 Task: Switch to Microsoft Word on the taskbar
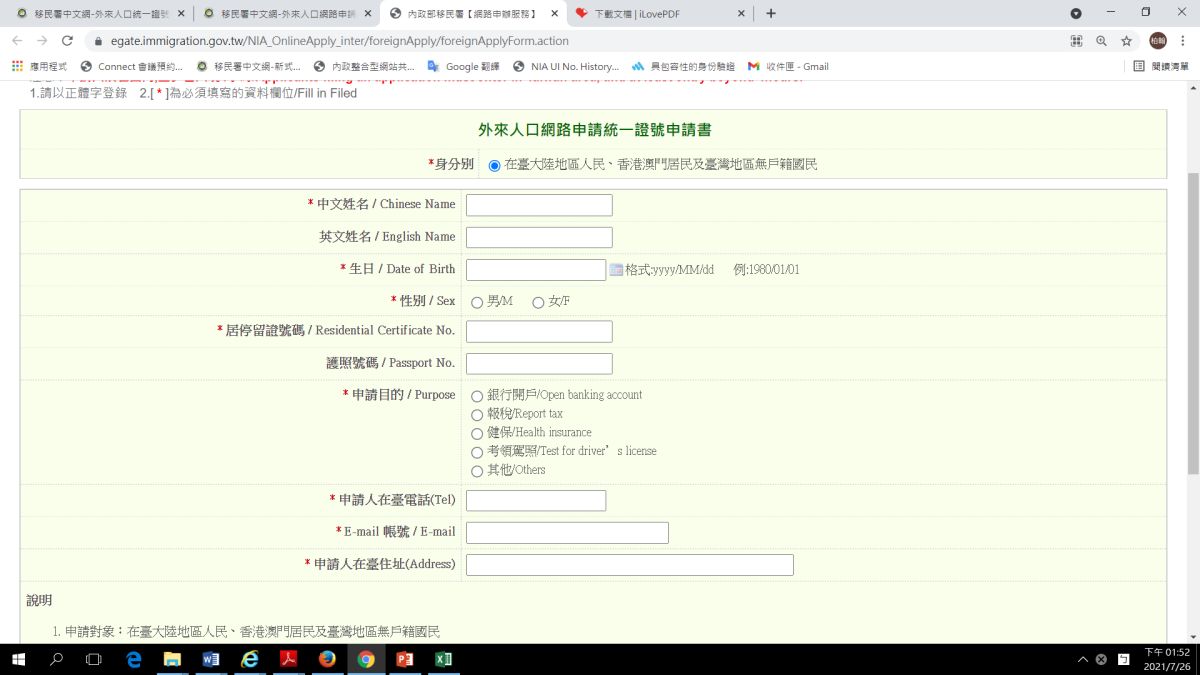[x=211, y=659]
